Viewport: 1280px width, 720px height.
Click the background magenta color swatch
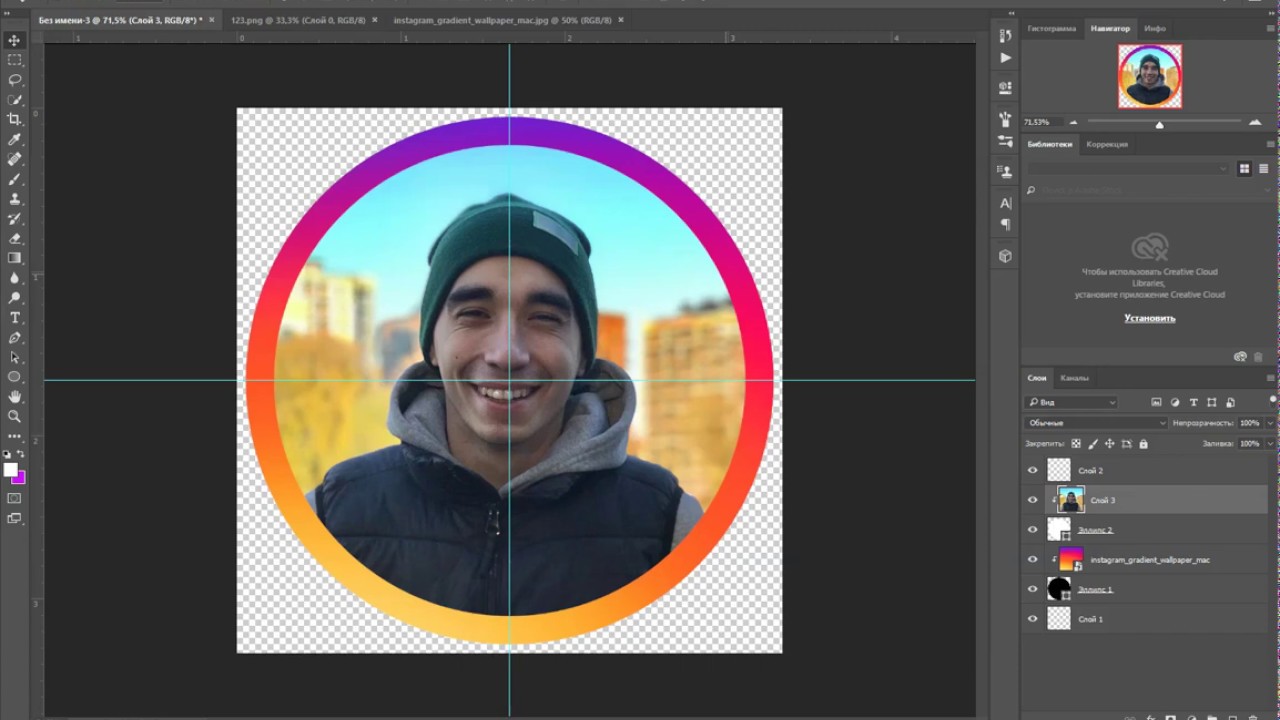(x=19, y=478)
